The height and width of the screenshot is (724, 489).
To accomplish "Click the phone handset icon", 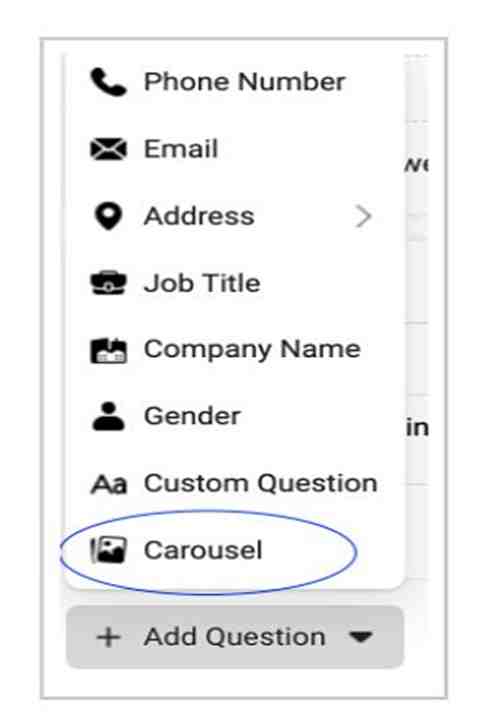I will coord(108,82).
